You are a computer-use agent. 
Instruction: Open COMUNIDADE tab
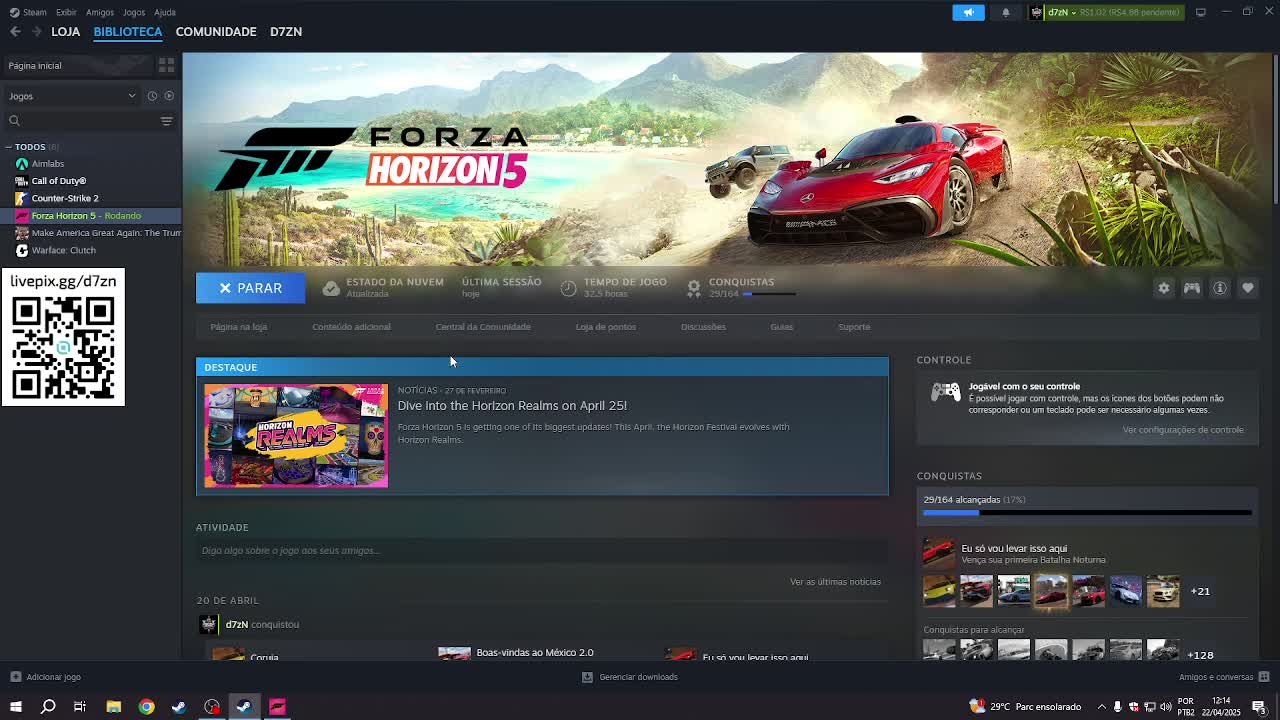216,32
